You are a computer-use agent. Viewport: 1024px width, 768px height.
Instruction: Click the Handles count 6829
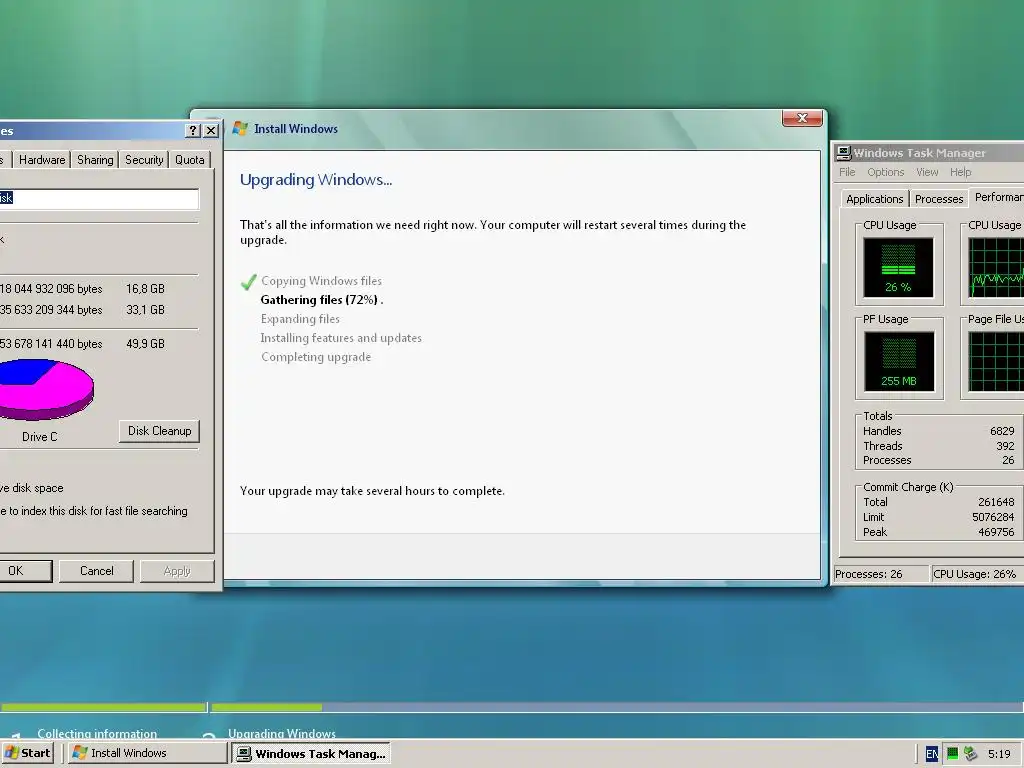tap(1002, 431)
